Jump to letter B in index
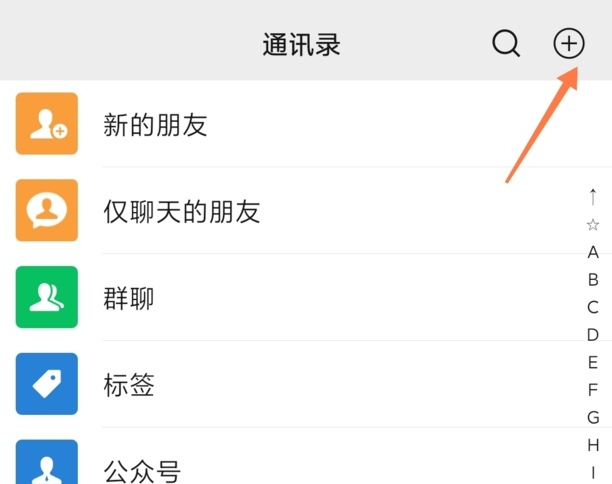Viewport: 612px width, 484px height. (x=593, y=280)
